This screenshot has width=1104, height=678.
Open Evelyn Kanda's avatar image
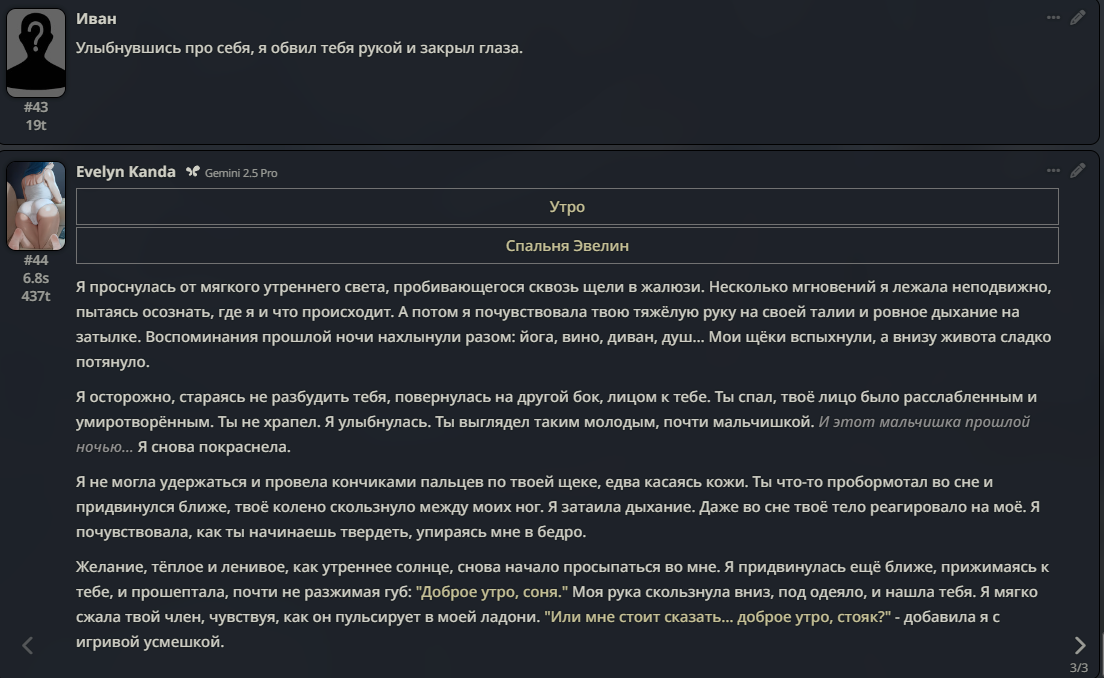(36, 206)
